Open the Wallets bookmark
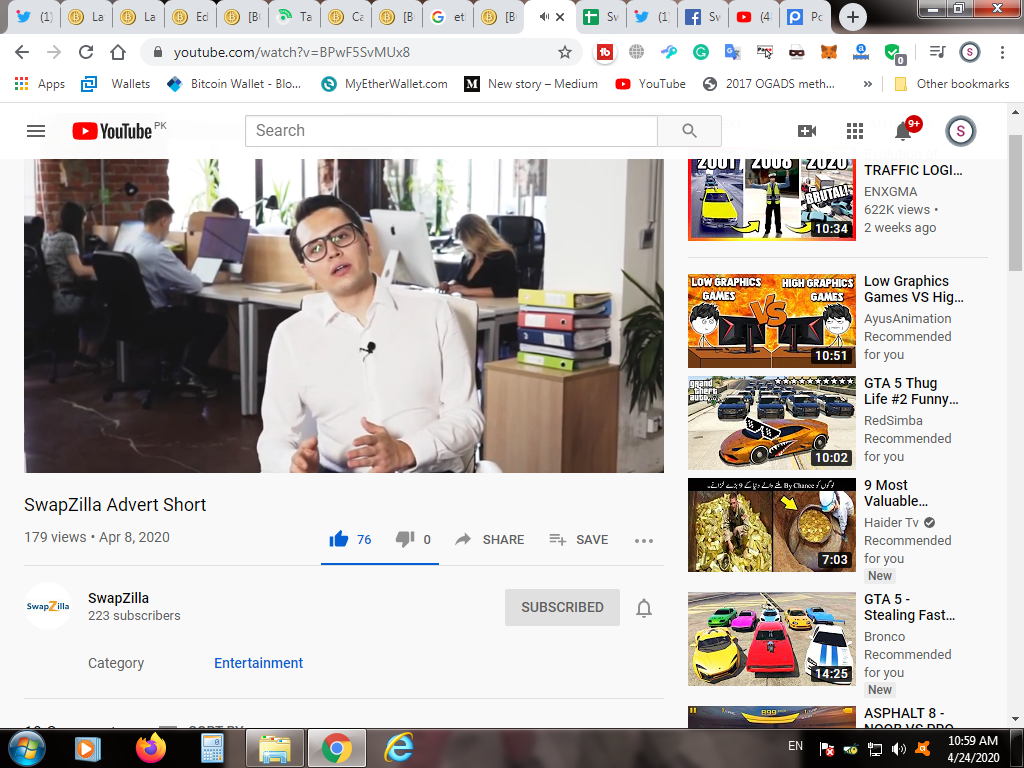This screenshot has height=768, width=1024. [116, 84]
